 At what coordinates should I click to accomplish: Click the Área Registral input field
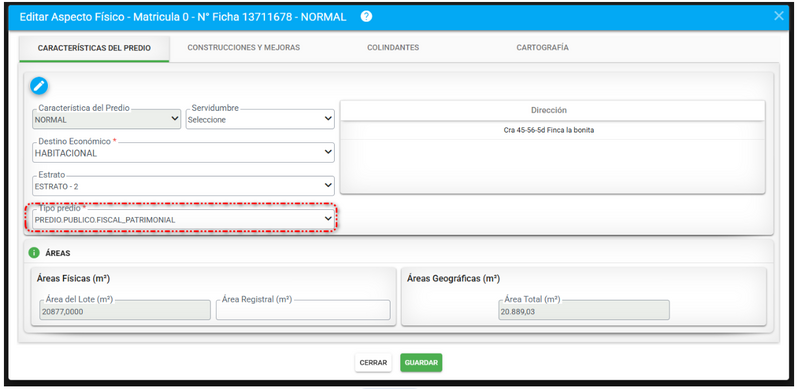pos(303,310)
